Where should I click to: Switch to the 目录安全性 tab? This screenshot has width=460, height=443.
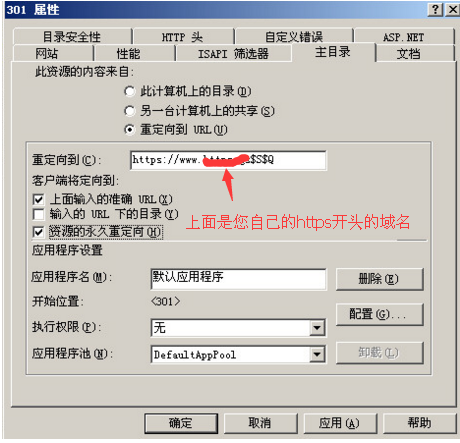click(72, 37)
